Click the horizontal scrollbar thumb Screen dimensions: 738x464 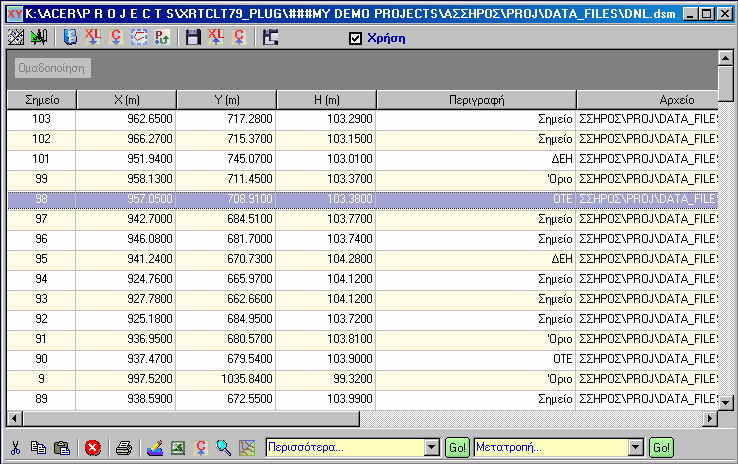pyautogui.click(x=191, y=418)
